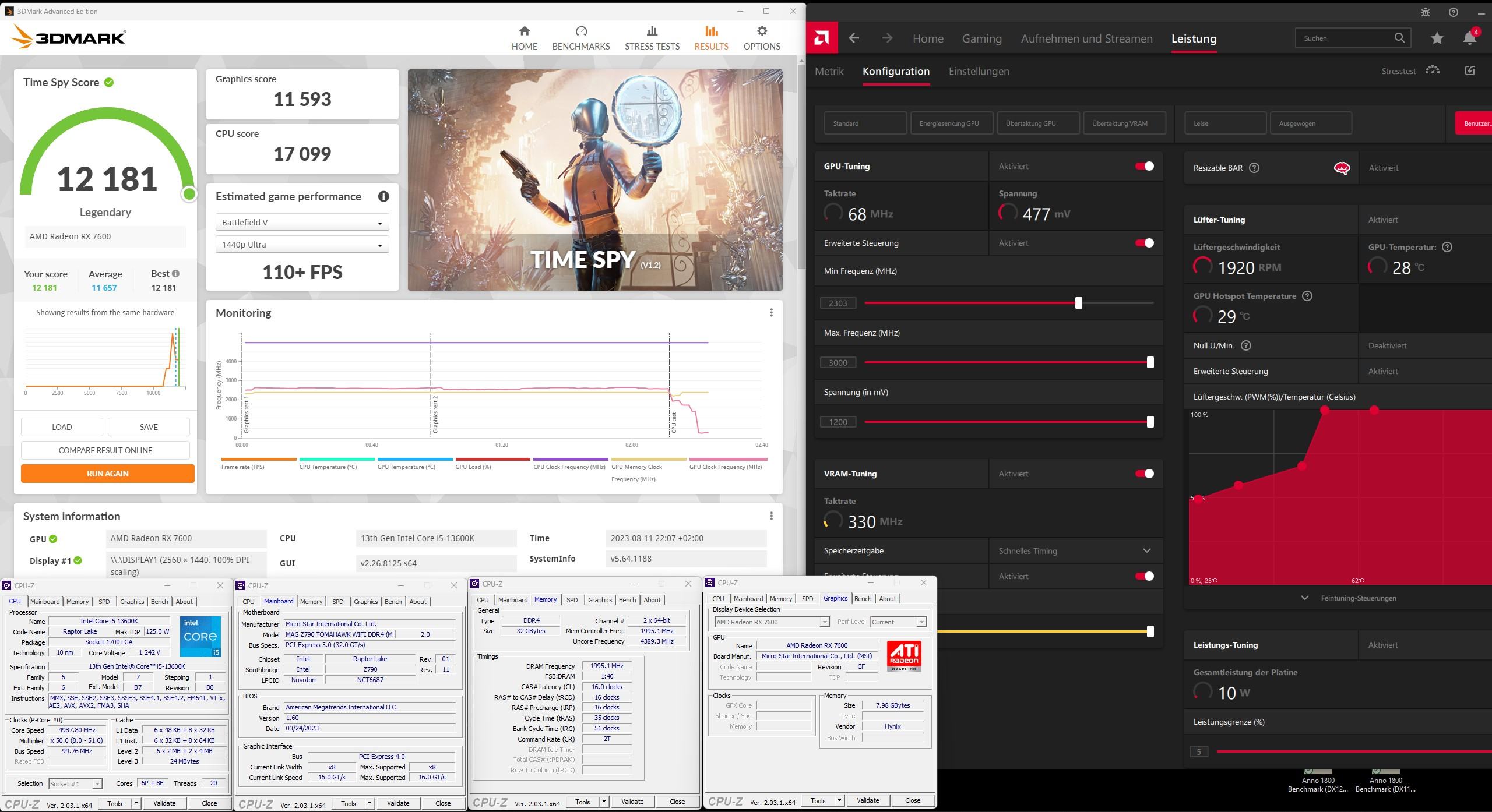Go forward with the Adrenalin forward arrow

[x=887, y=38]
